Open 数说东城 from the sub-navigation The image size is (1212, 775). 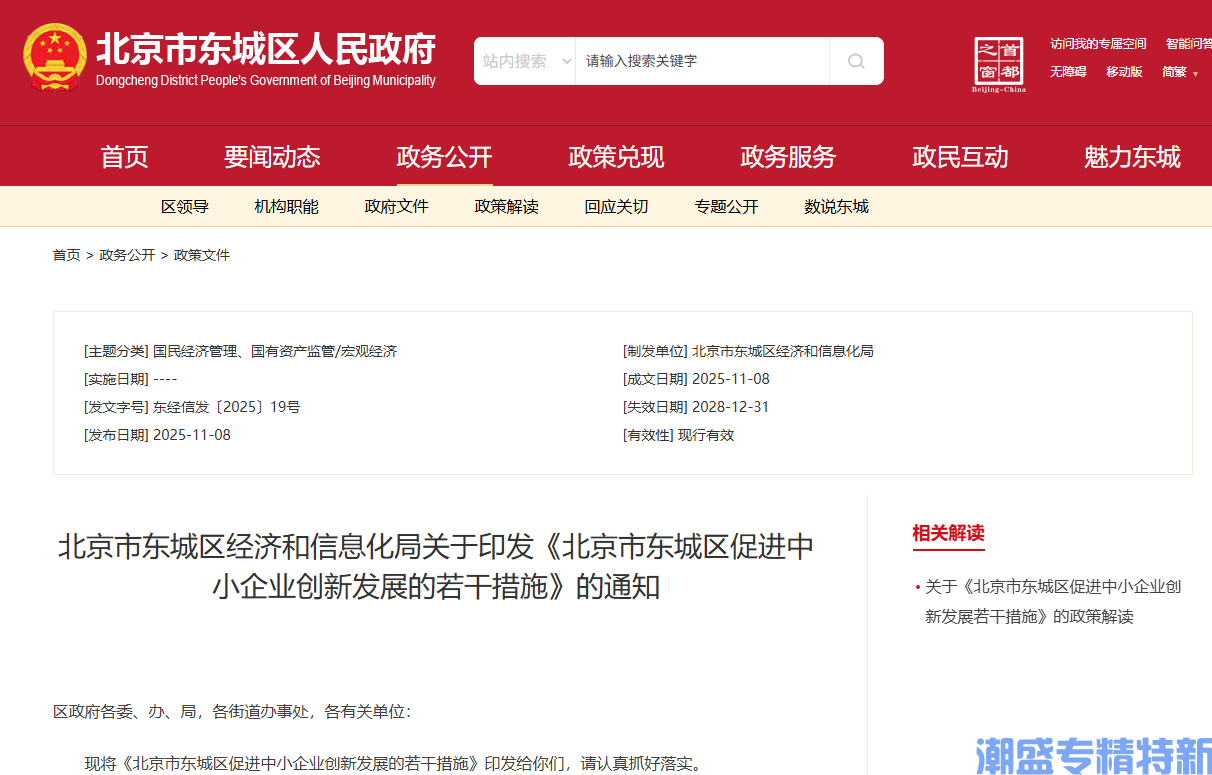coord(836,206)
